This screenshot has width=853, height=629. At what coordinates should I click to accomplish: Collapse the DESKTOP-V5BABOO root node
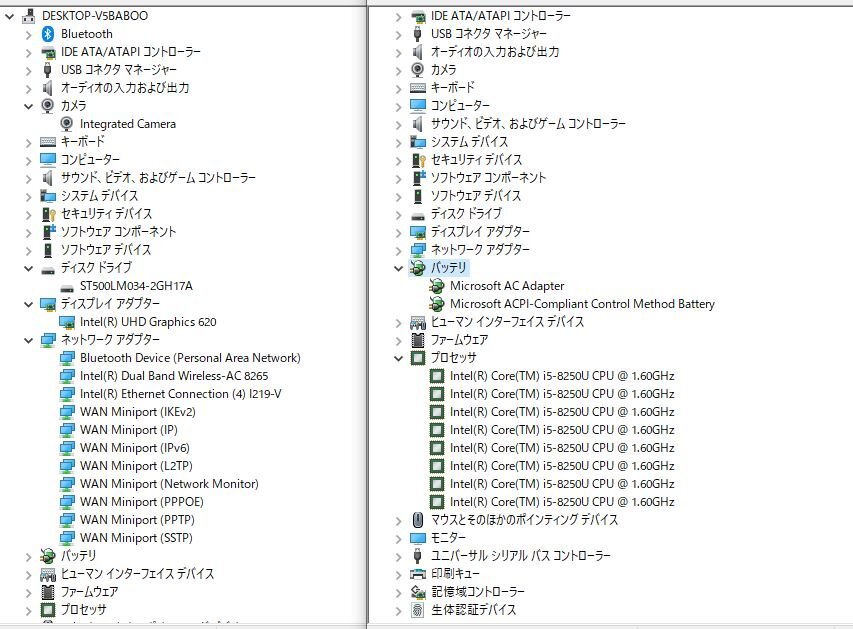point(10,16)
